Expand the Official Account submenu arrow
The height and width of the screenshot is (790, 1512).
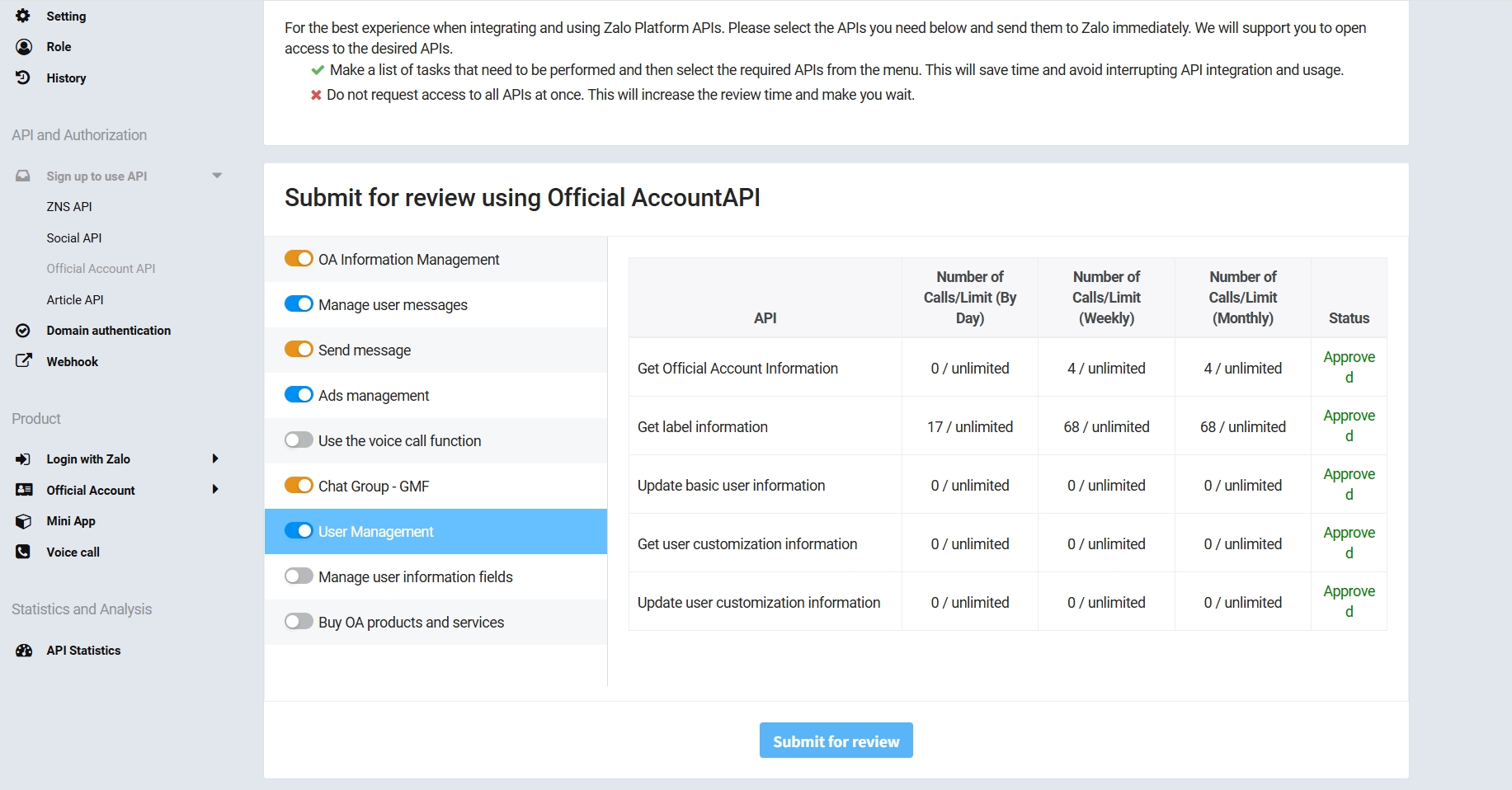pyautogui.click(x=215, y=490)
